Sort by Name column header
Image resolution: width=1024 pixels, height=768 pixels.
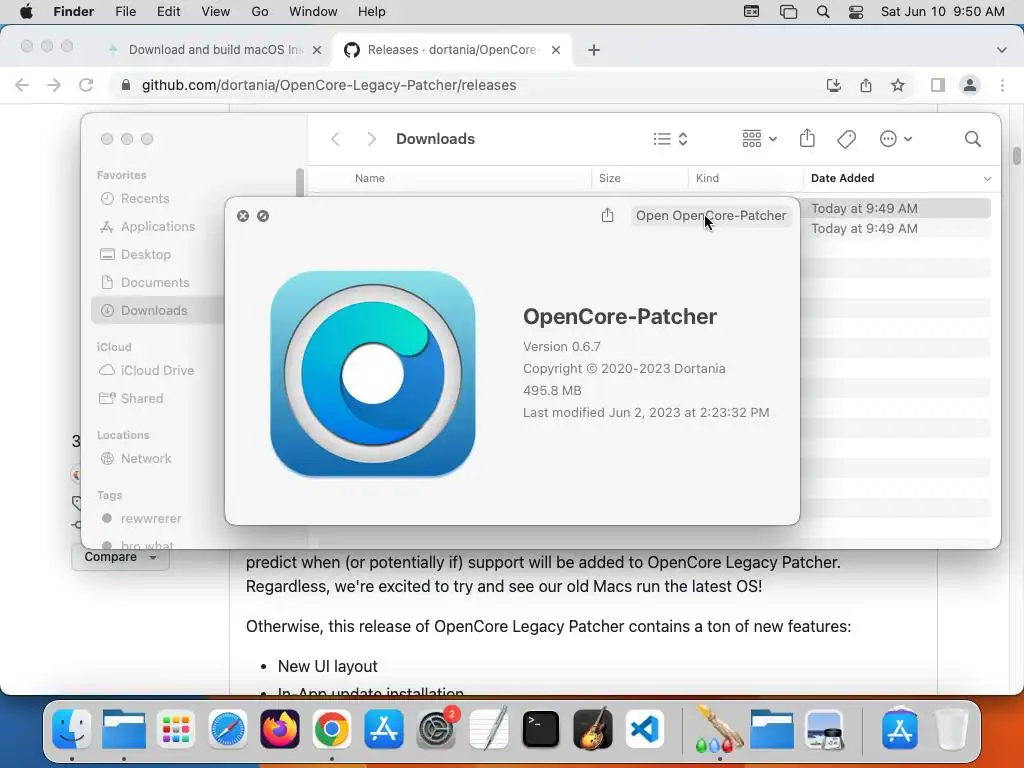click(370, 178)
